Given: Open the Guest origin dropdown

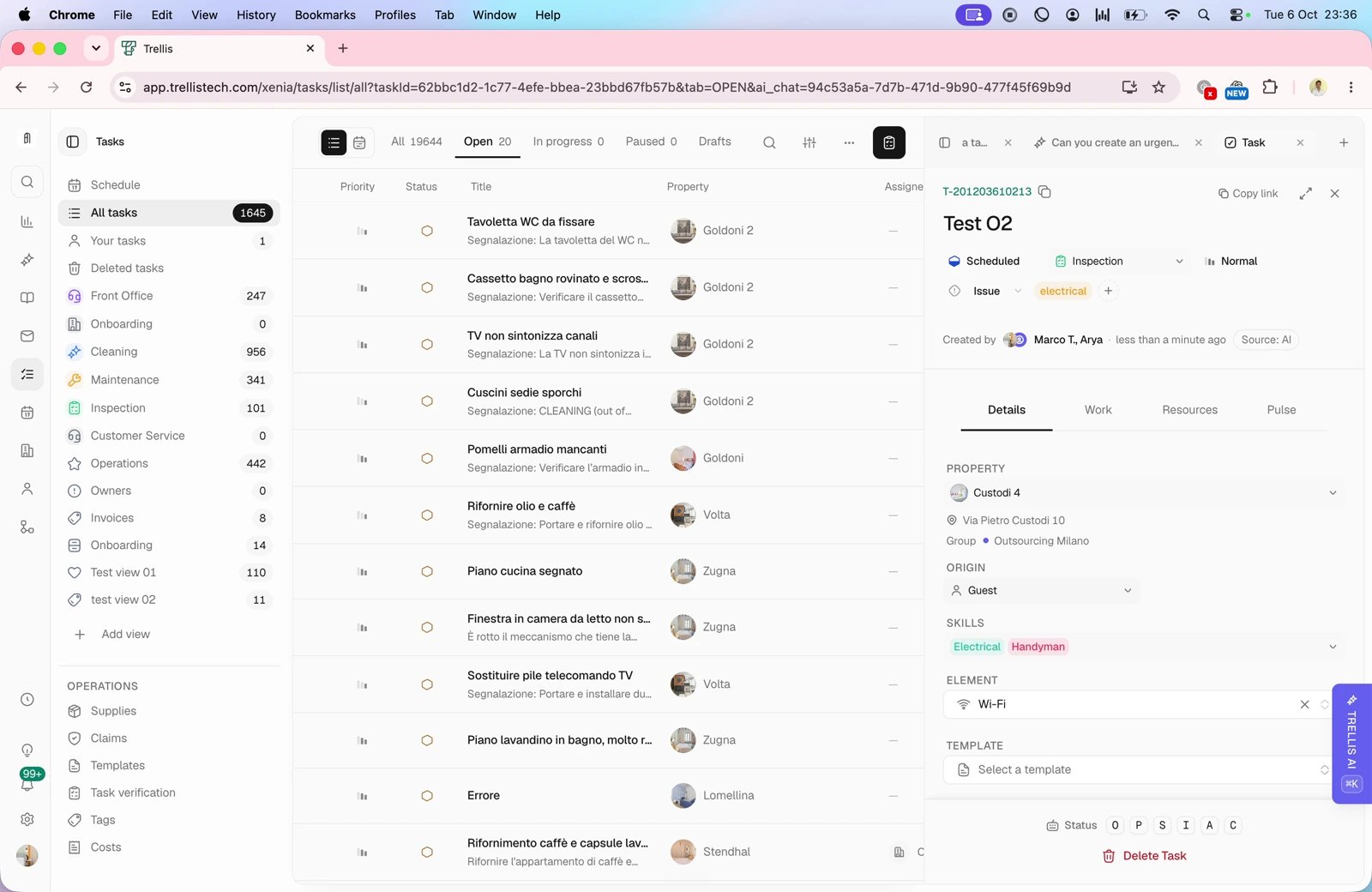Looking at the screenshot, I should [1042, 590].
